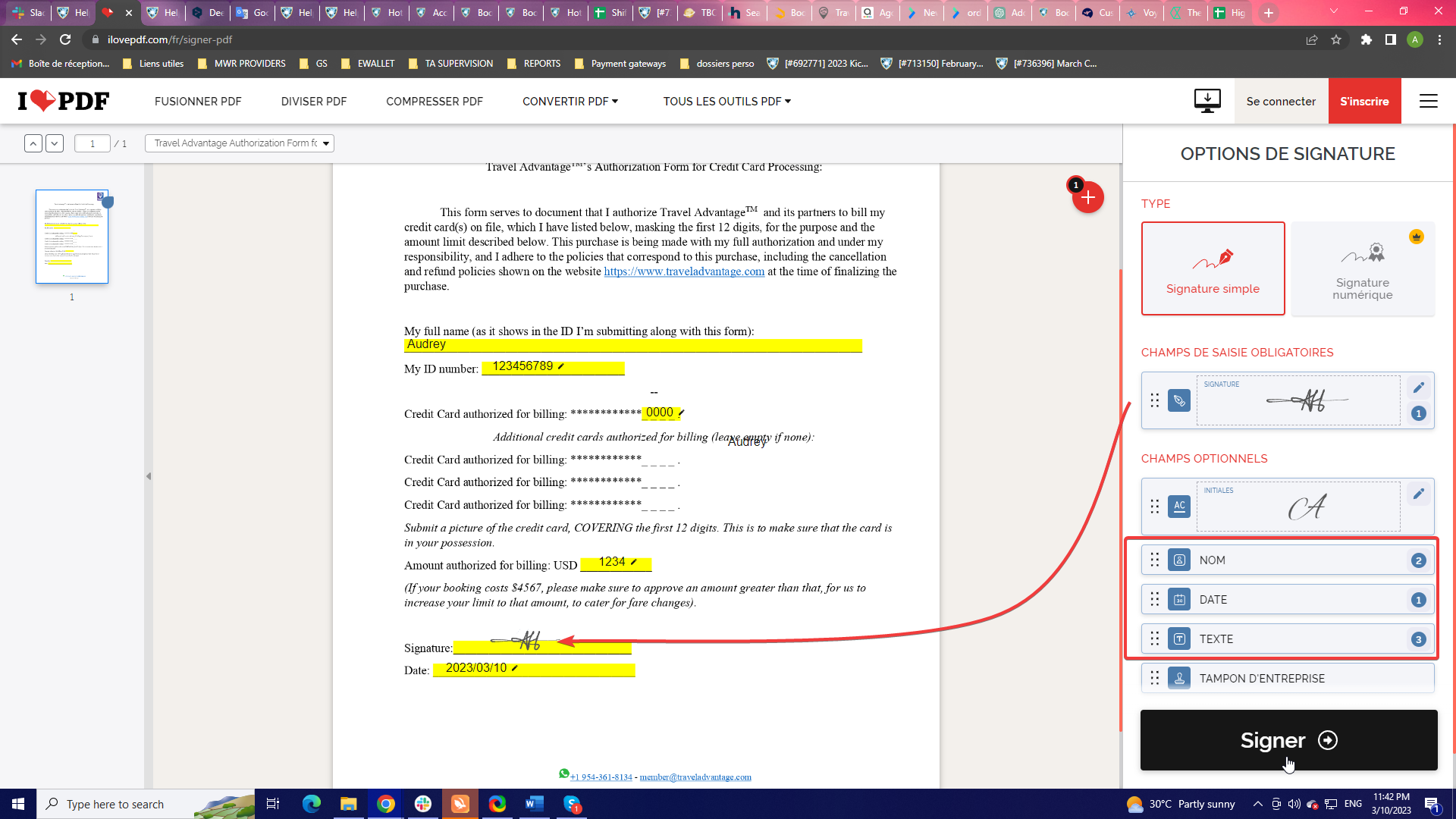This screenshot has width=1456, height=819.
Task: Click the page number input field
Action: (93, 143)
